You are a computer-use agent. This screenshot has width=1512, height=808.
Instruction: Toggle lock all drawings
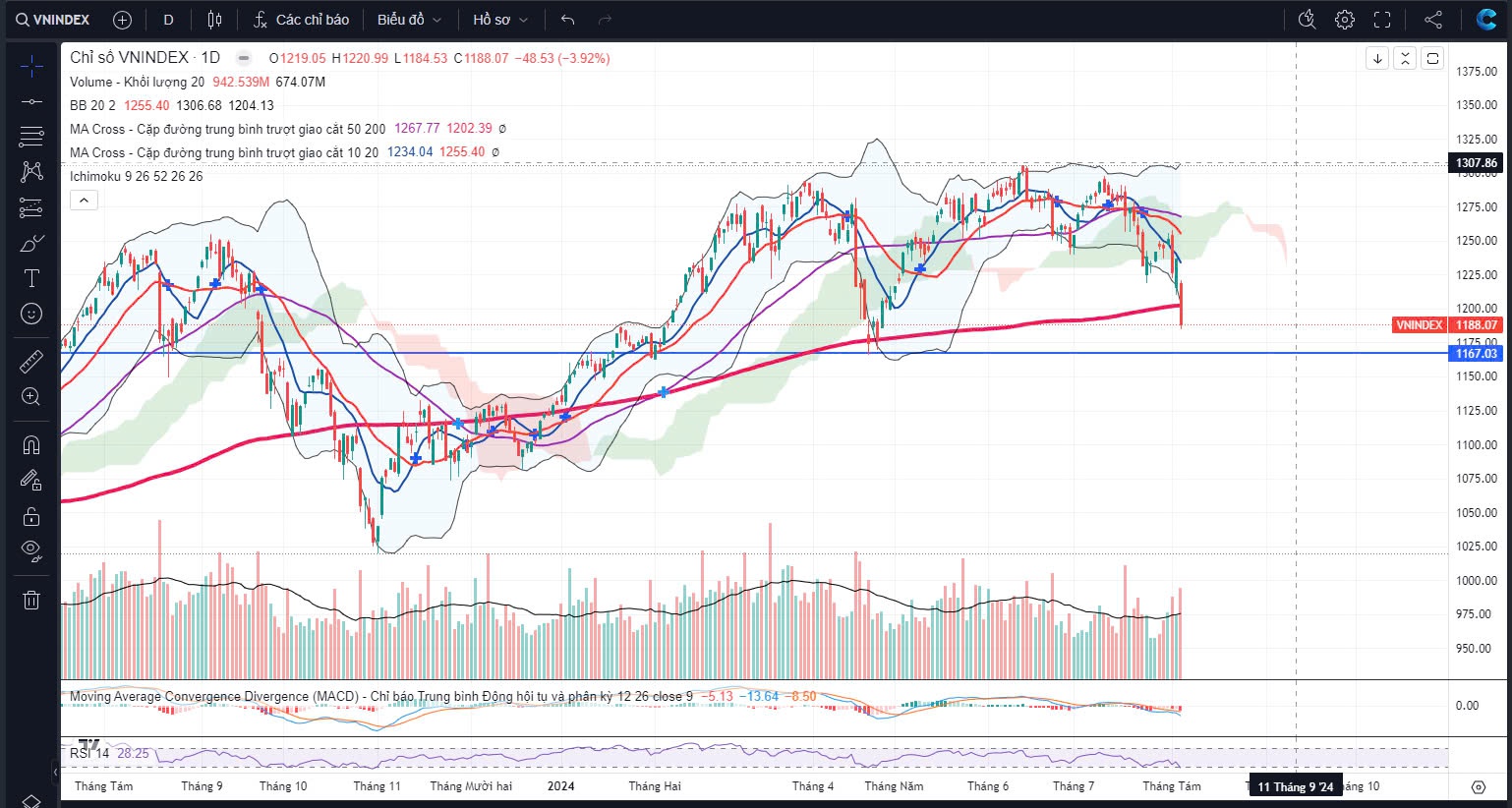pyautogui.click(x=31, y=516)
